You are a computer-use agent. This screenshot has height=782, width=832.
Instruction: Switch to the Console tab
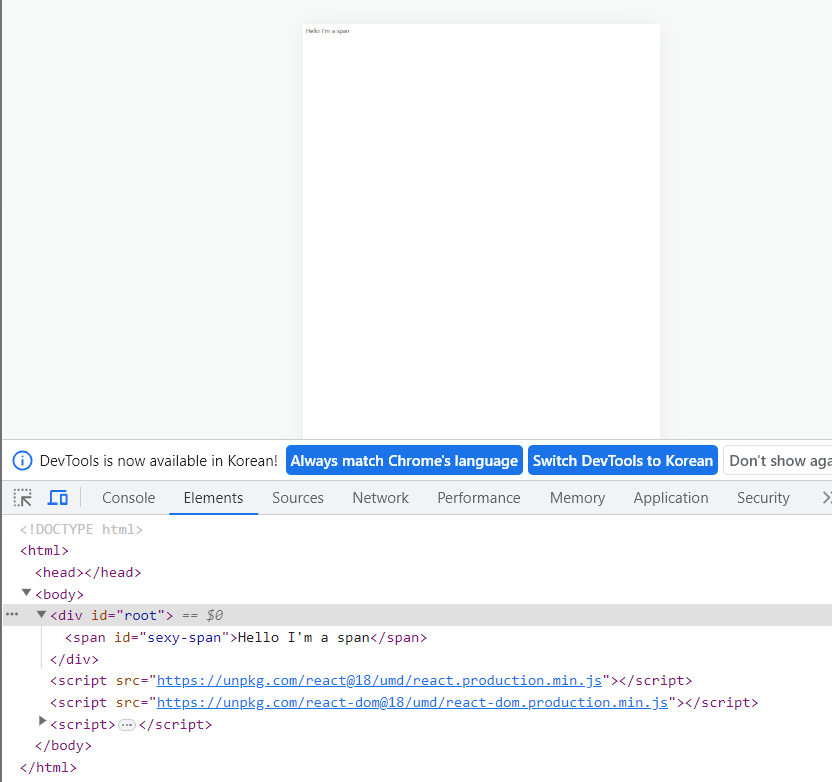point(128,498)
